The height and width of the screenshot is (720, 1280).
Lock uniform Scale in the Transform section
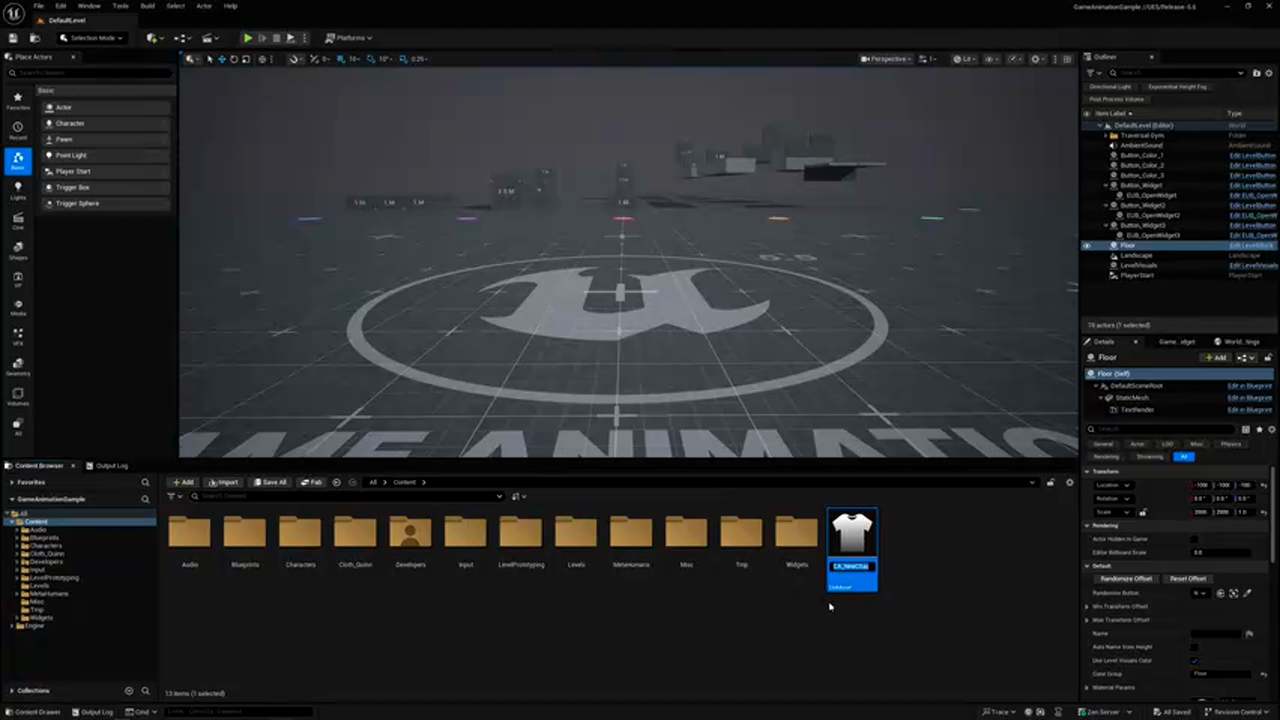pos(1143,511)
